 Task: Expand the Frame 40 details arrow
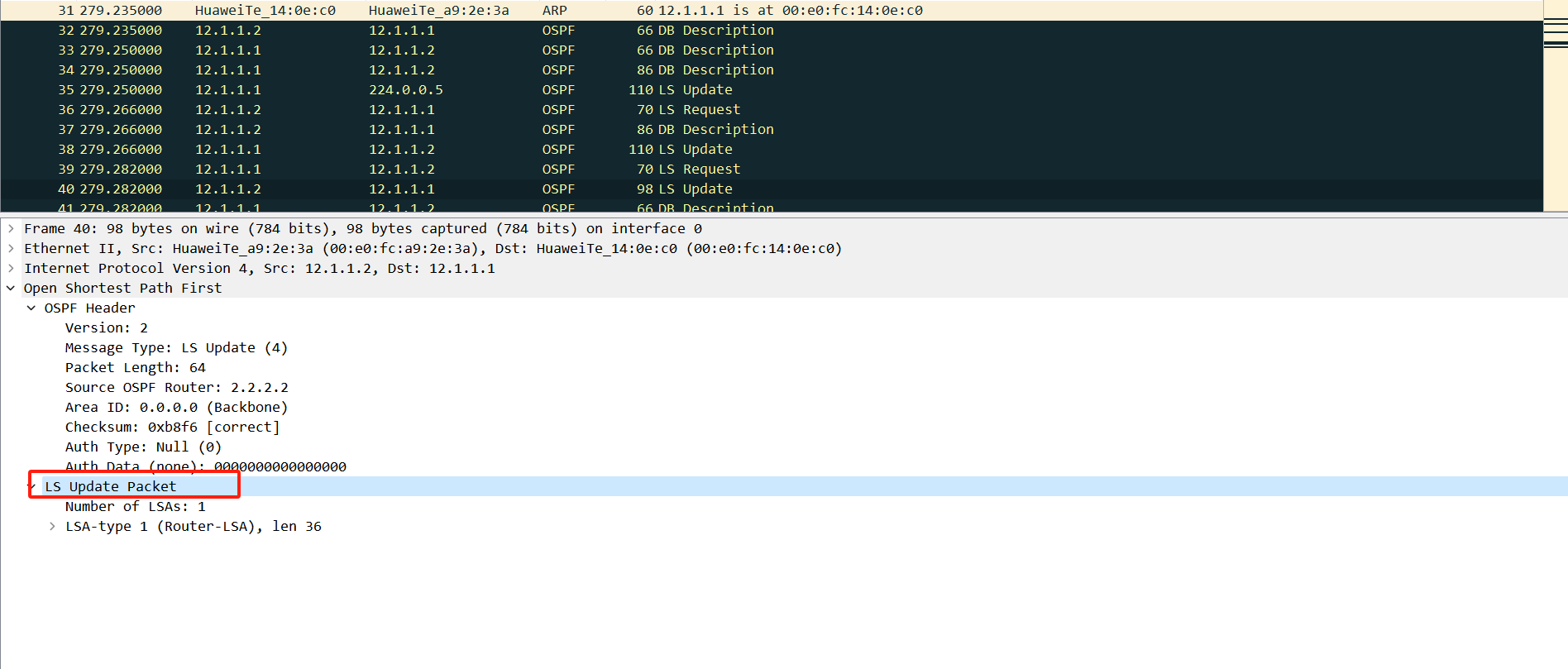tap(11, 228)
